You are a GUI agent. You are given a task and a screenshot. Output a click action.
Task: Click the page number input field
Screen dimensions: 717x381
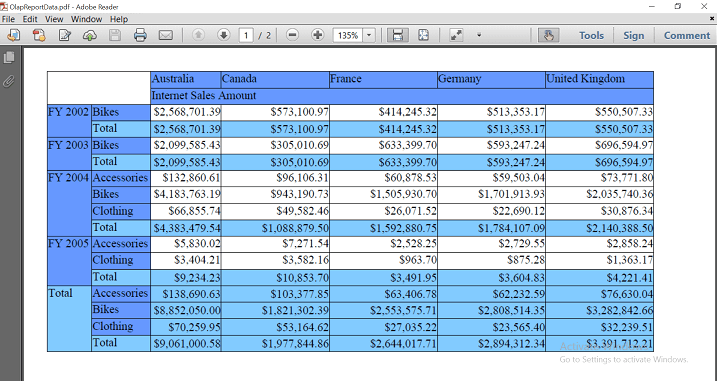(246, 35)
